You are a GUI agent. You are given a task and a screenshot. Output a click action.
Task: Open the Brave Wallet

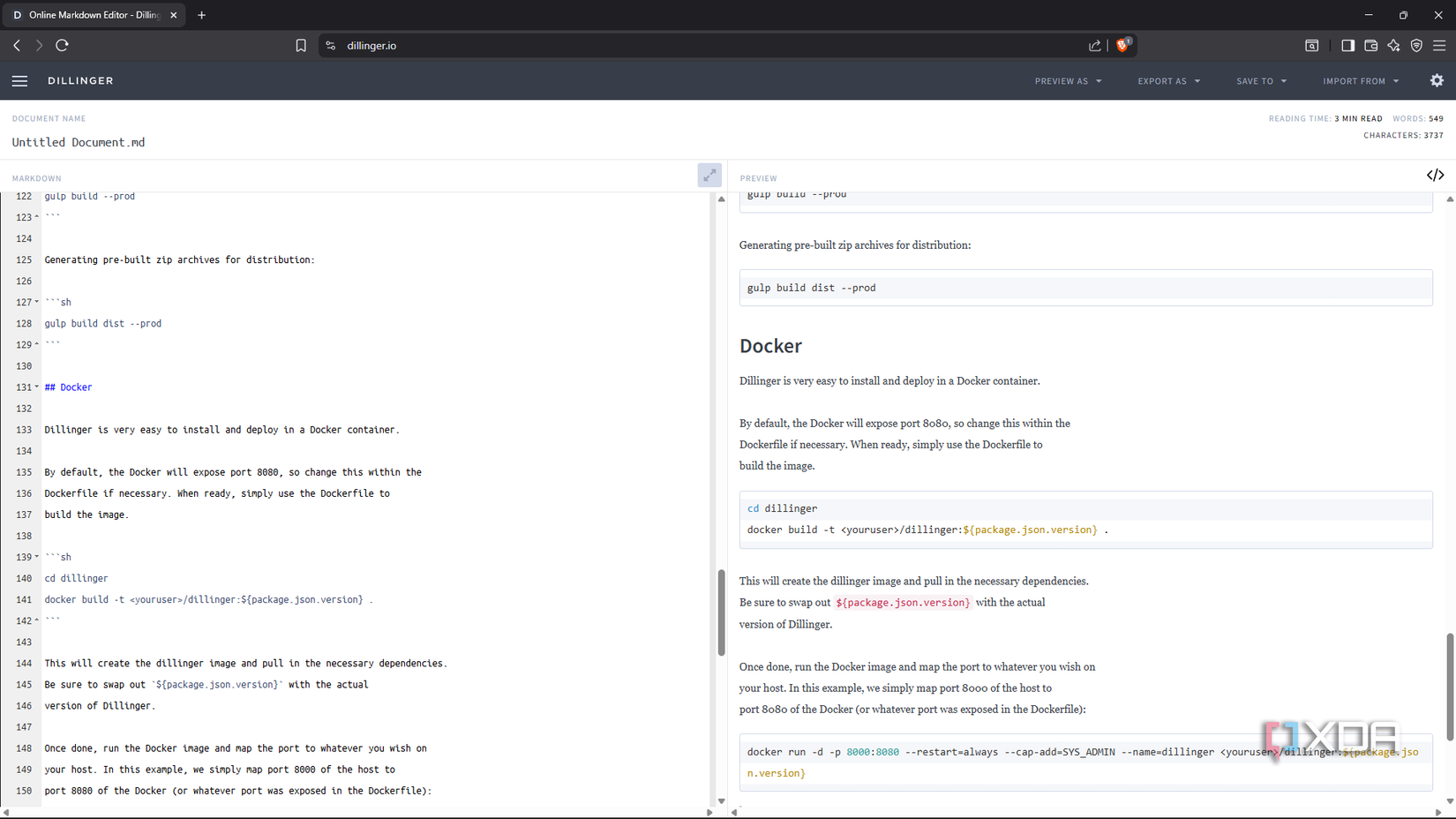pyautogui.click(x=1371, y=45)
